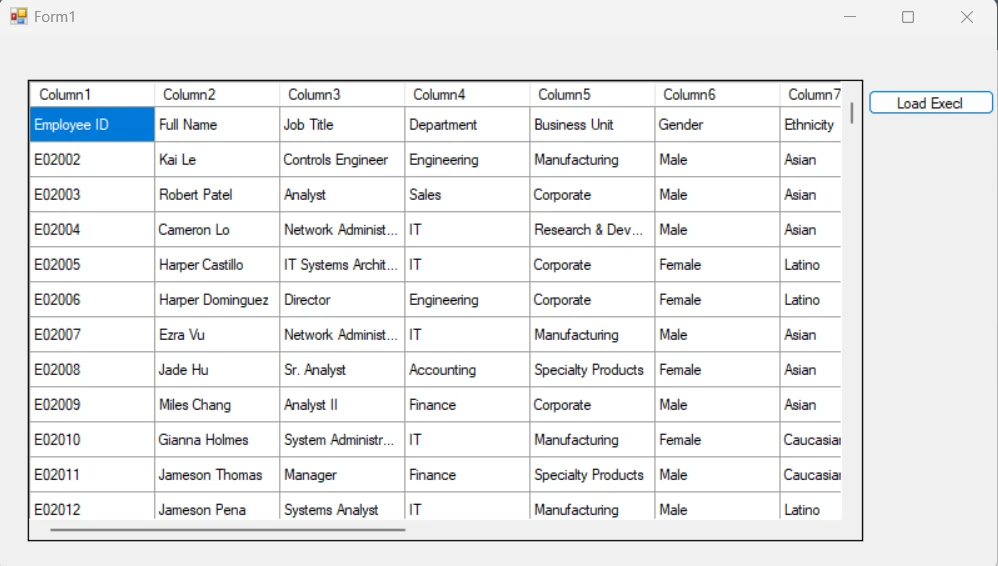Click the Column1 header
This screenshot has height=566, width=998.
pos(92,95)
